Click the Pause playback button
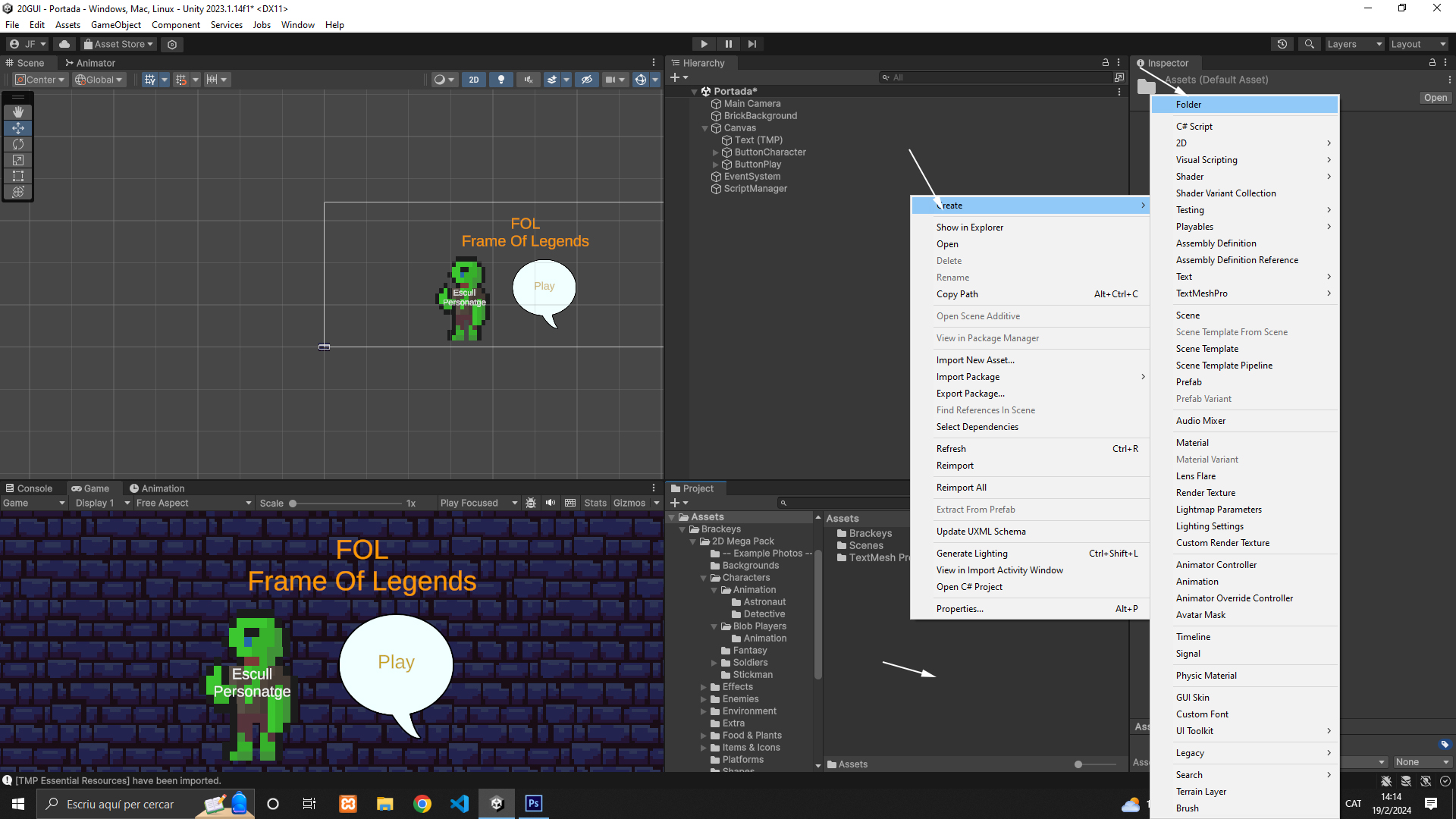This screenshot has height=819, width=1456. pyautogui.click(x=728, y=44)
